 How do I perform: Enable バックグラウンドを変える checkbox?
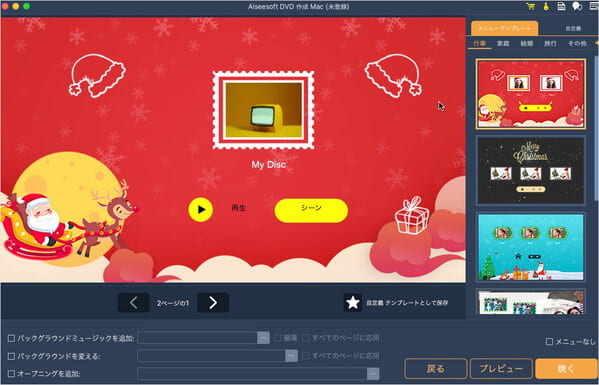coord(11,356)
